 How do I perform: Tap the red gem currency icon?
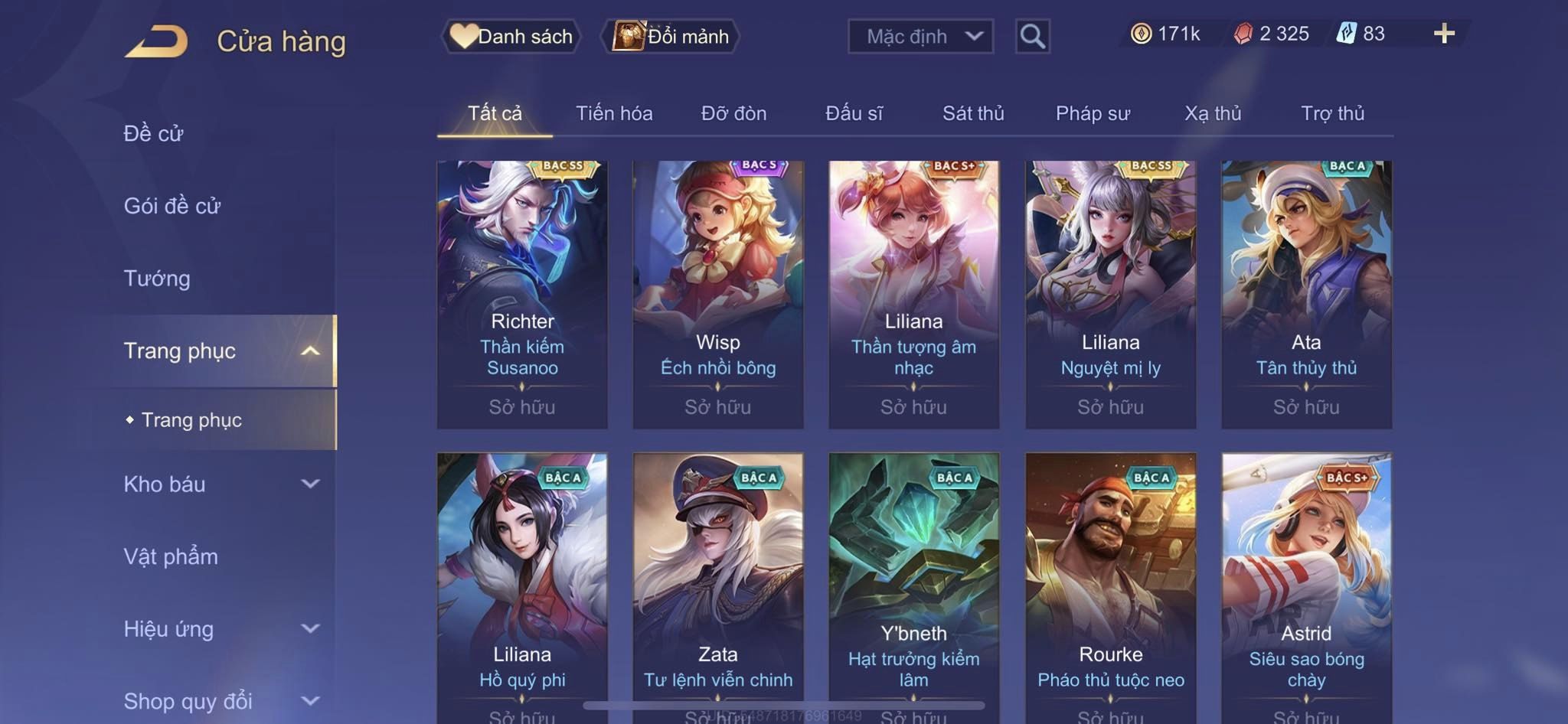tap(1243, 34)
